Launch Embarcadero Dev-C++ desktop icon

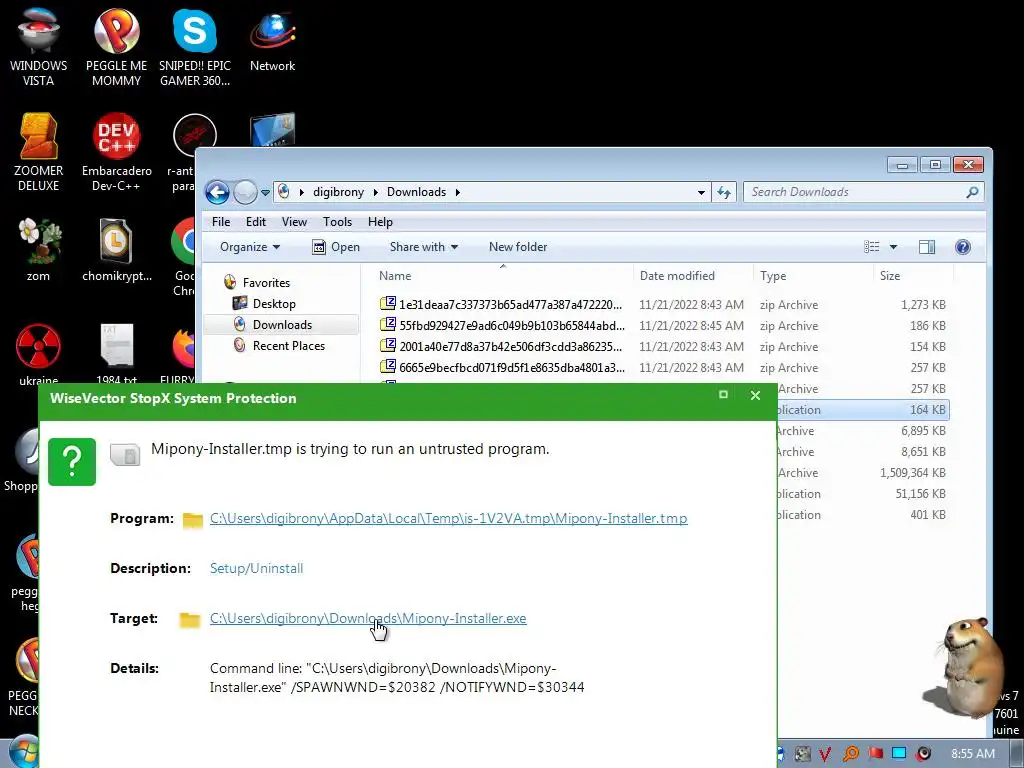(x=116, y=152)
